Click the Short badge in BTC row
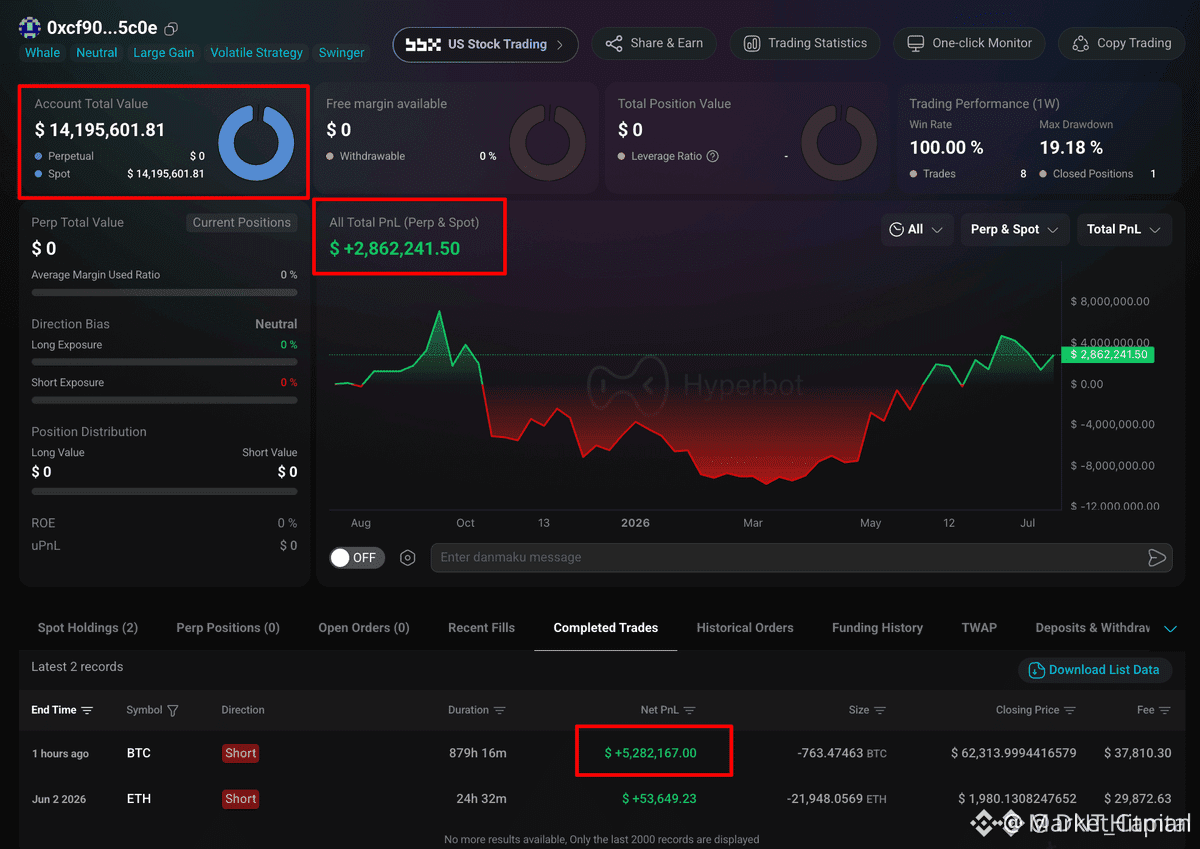Image resolution: width=1200 pixels, height=849 pixels. 241,753
